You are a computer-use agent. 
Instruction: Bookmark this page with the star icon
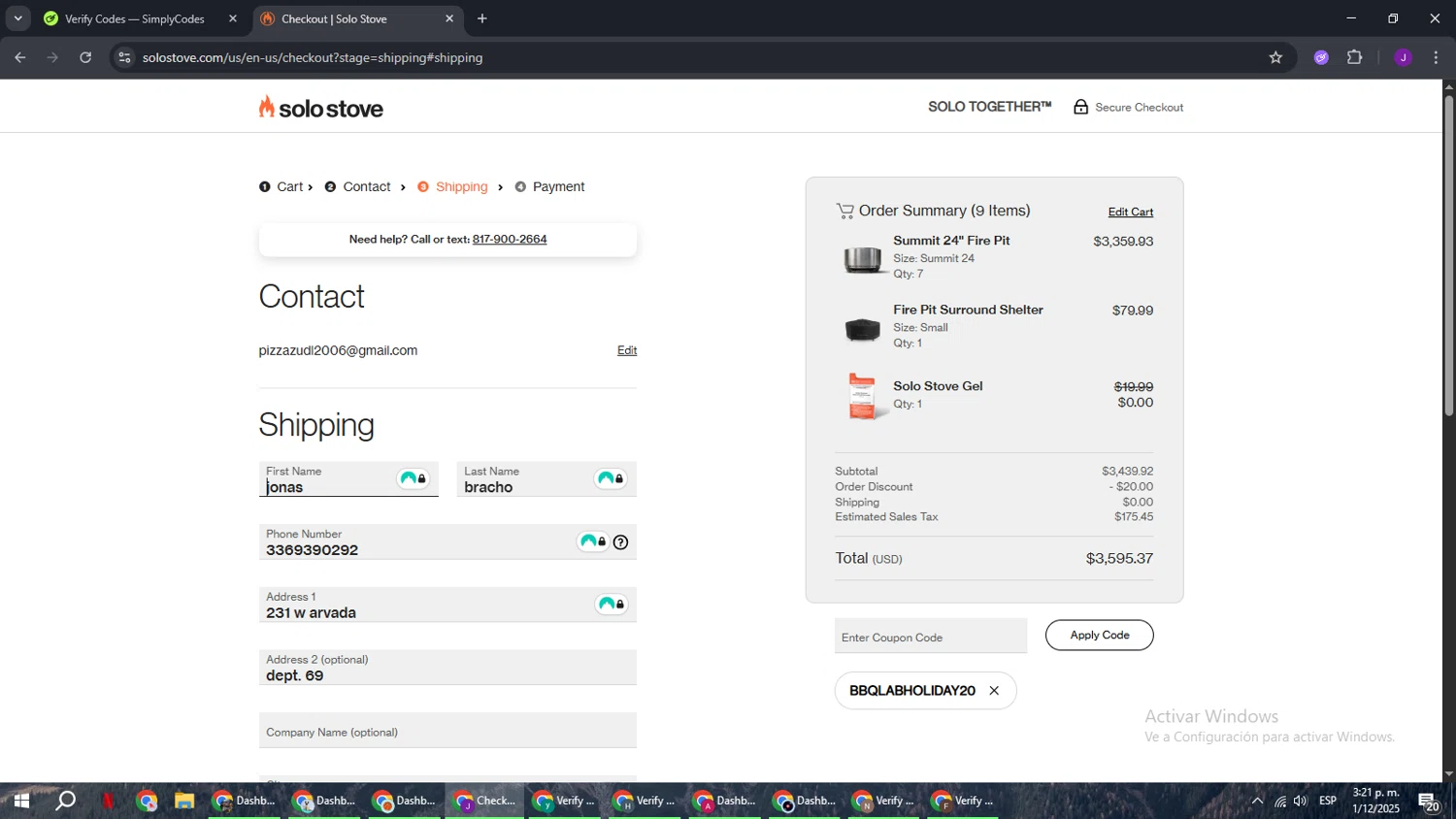1275,57
